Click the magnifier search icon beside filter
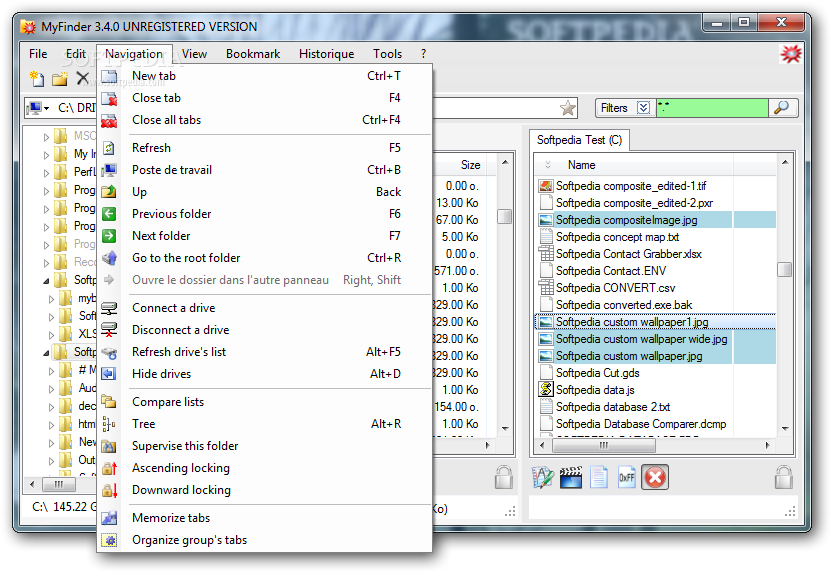 coord(782,108)
